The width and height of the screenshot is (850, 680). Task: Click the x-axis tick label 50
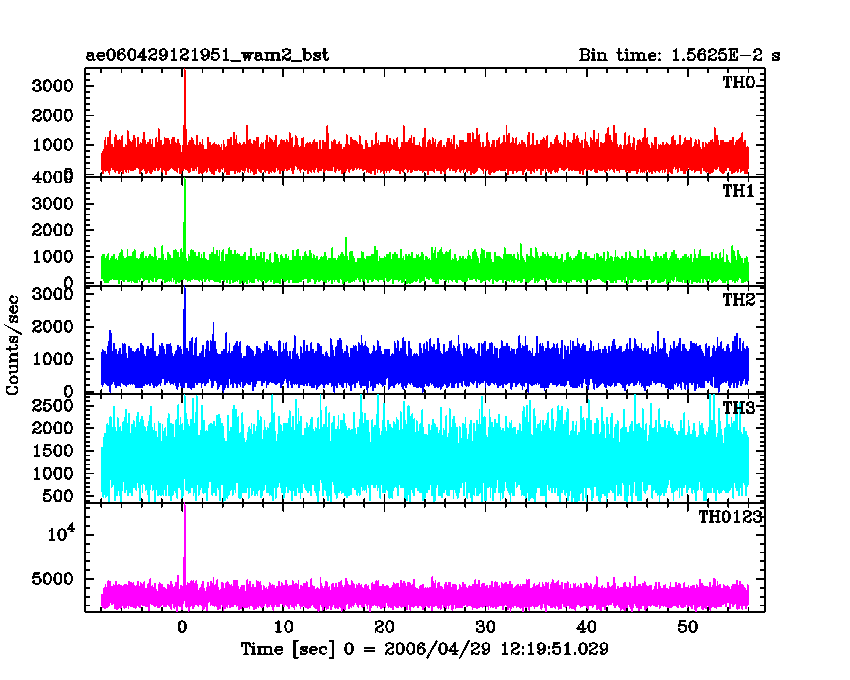tap(687, 627)
